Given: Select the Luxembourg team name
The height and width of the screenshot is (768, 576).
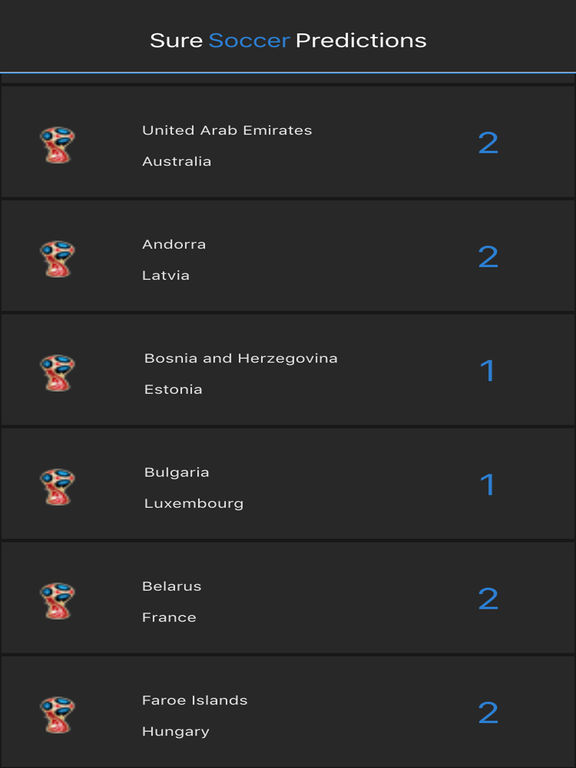Looking at the screenshot, I should pos(193,504).
